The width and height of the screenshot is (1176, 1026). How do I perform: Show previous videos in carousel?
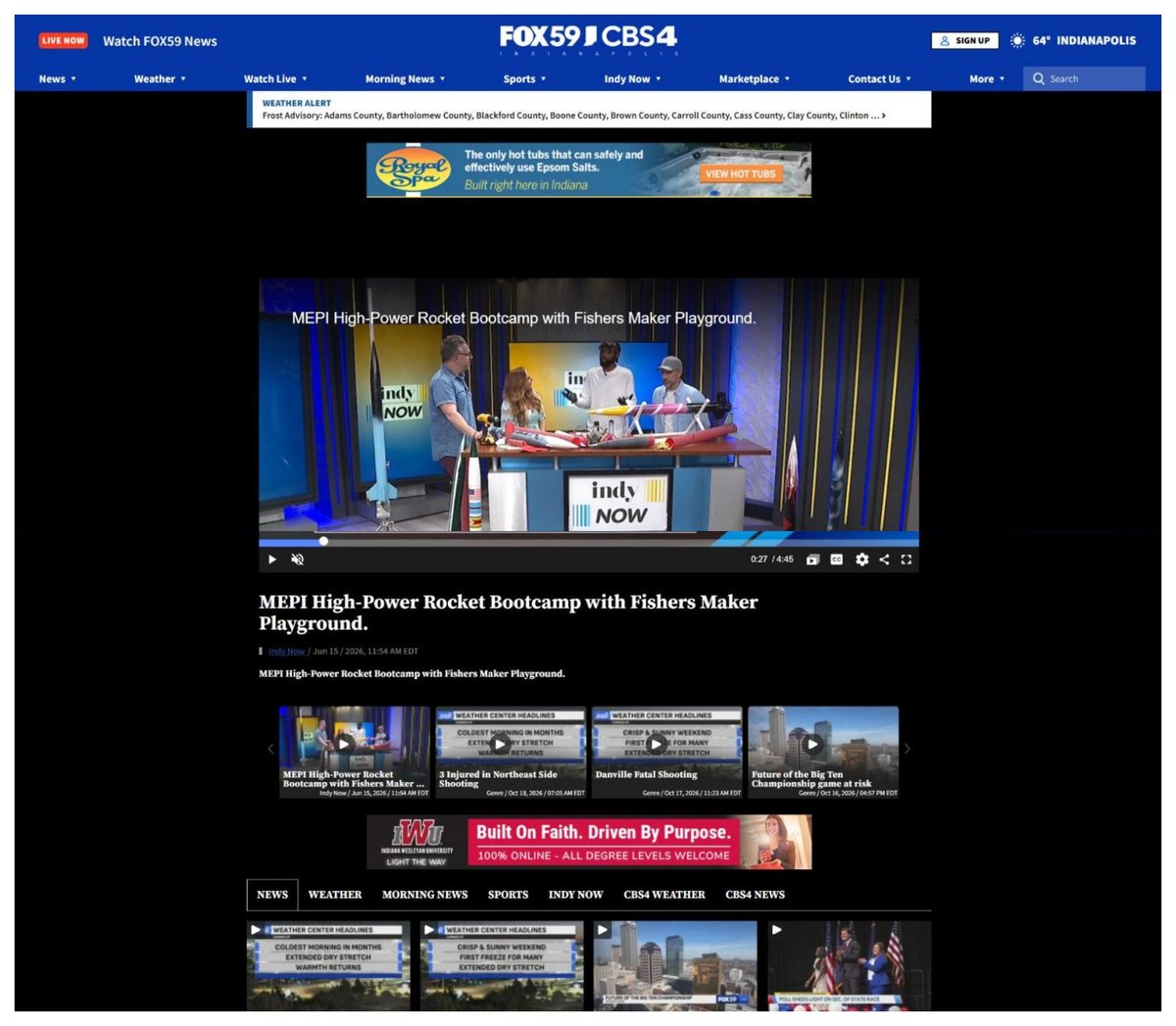coord(270,749)
